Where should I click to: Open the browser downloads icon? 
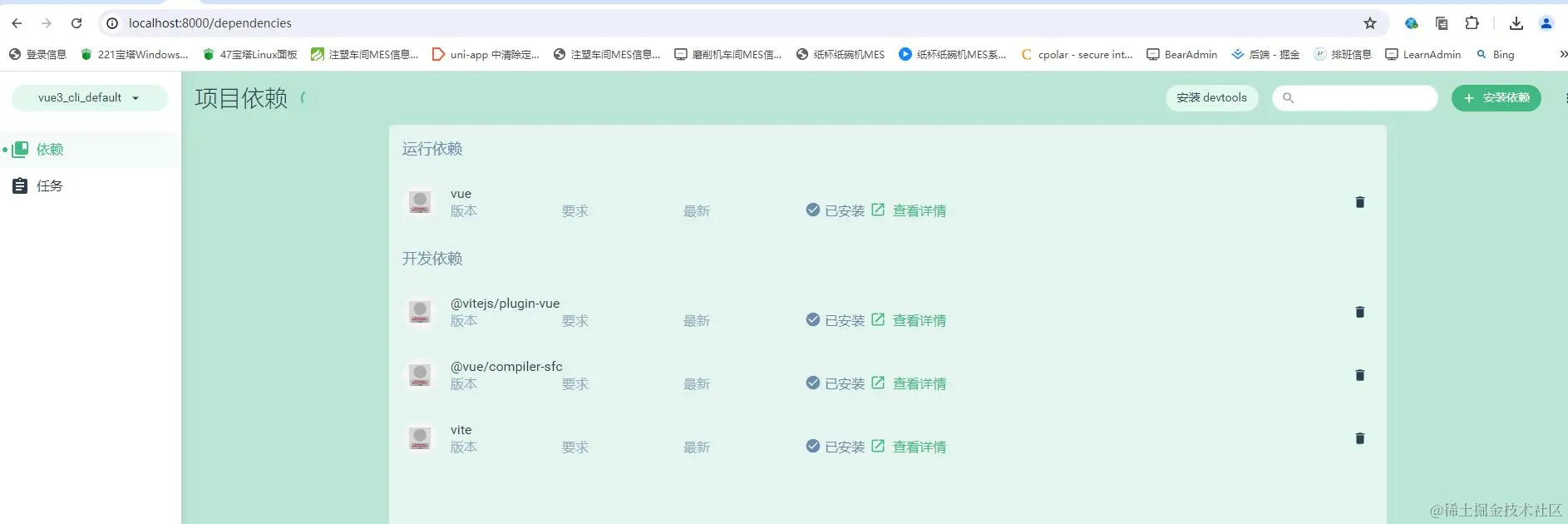pyautogui.click(x=1516, y=23)
